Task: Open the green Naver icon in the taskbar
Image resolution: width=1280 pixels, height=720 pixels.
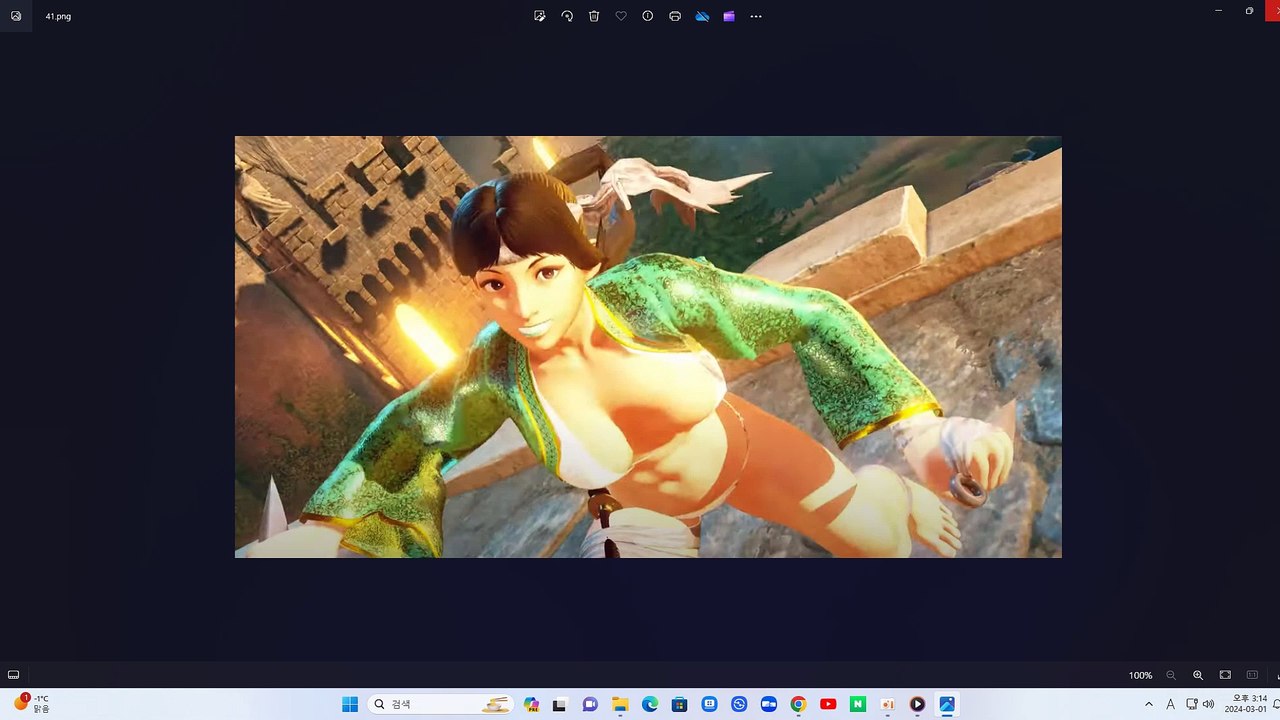Action: coord(858,704)
